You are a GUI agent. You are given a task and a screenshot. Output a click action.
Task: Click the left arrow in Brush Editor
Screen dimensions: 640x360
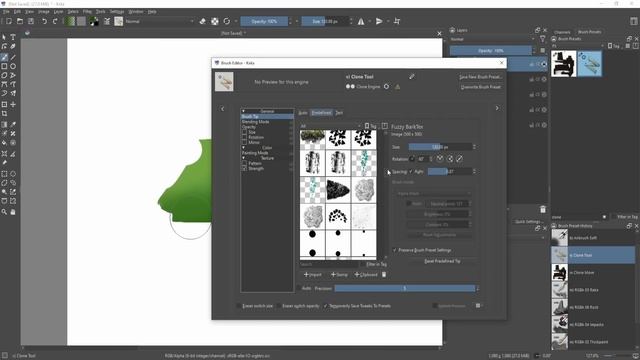click(222, 109)
